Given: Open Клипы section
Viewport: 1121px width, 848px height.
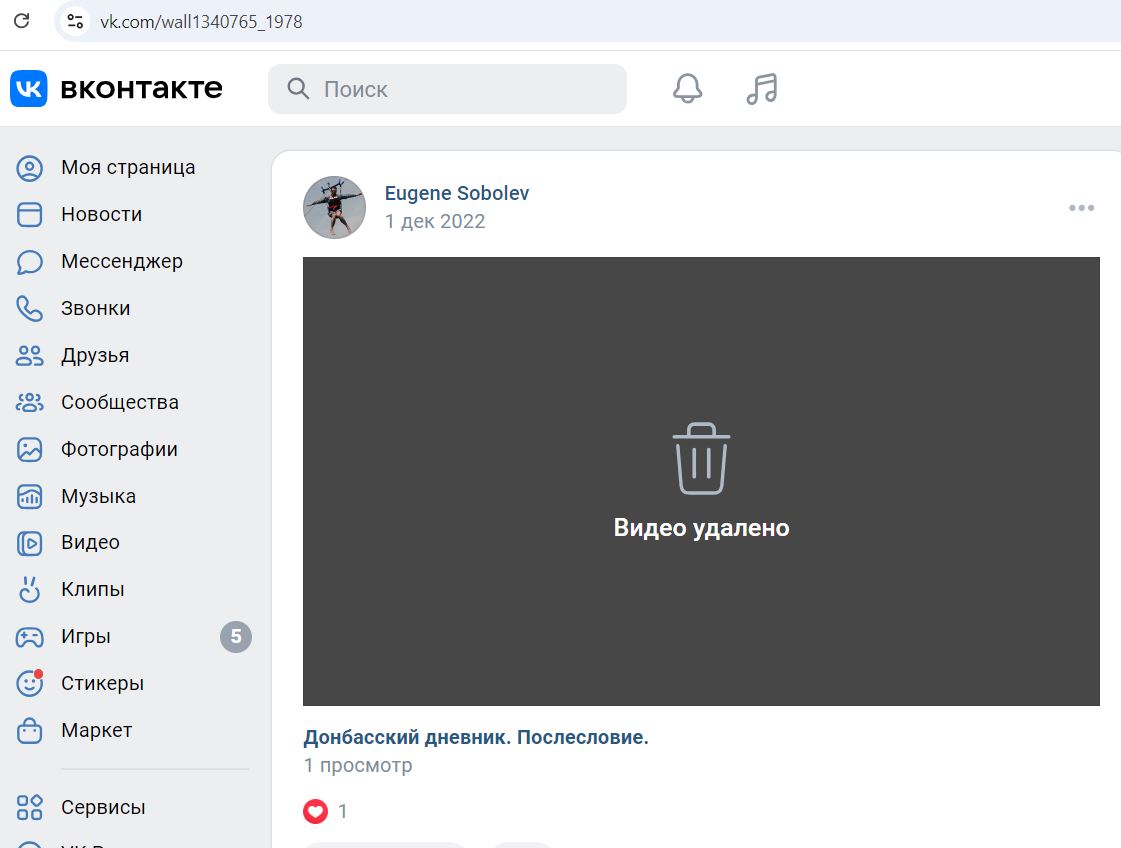Looking at the screenshot, I should [92, 589].
